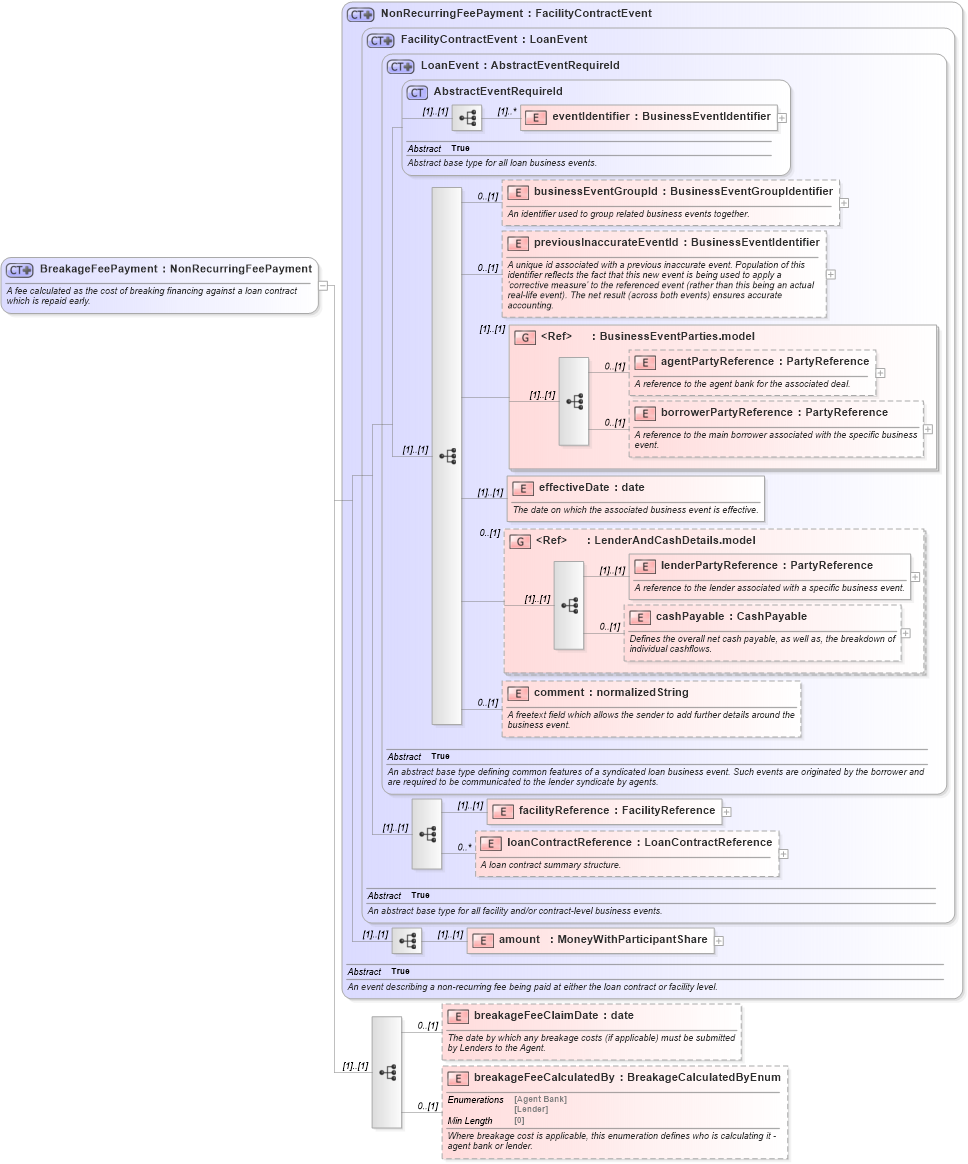The image size is (968, 1164).
Task: Select the E icon of breakageFeeCalculatedBy
Action: 458,1079
